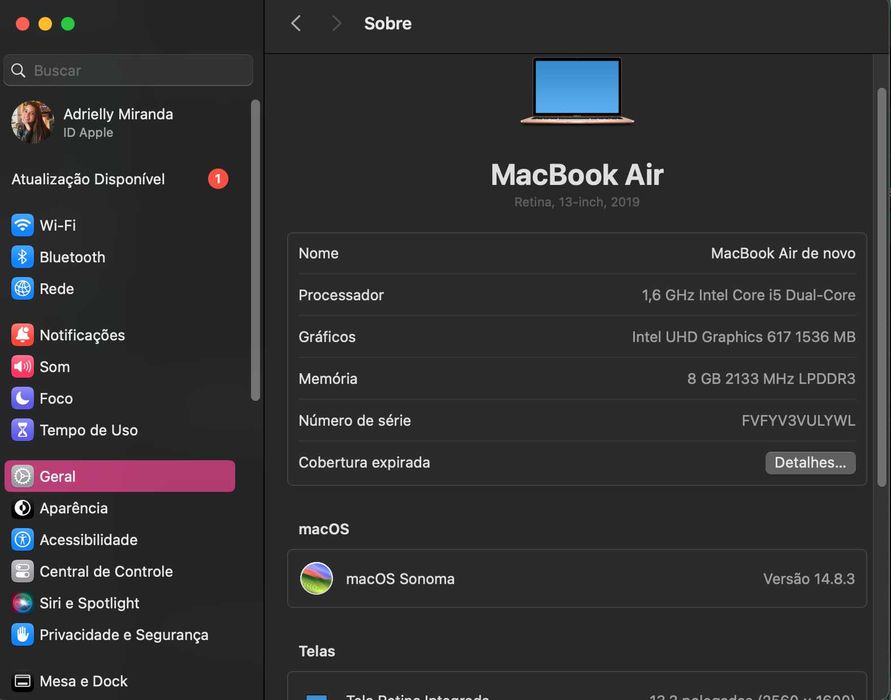This screenshot has width=891, height=700.
Task: Open Adrielly Miranda ID Apple account
Action: tap(119, 122)
